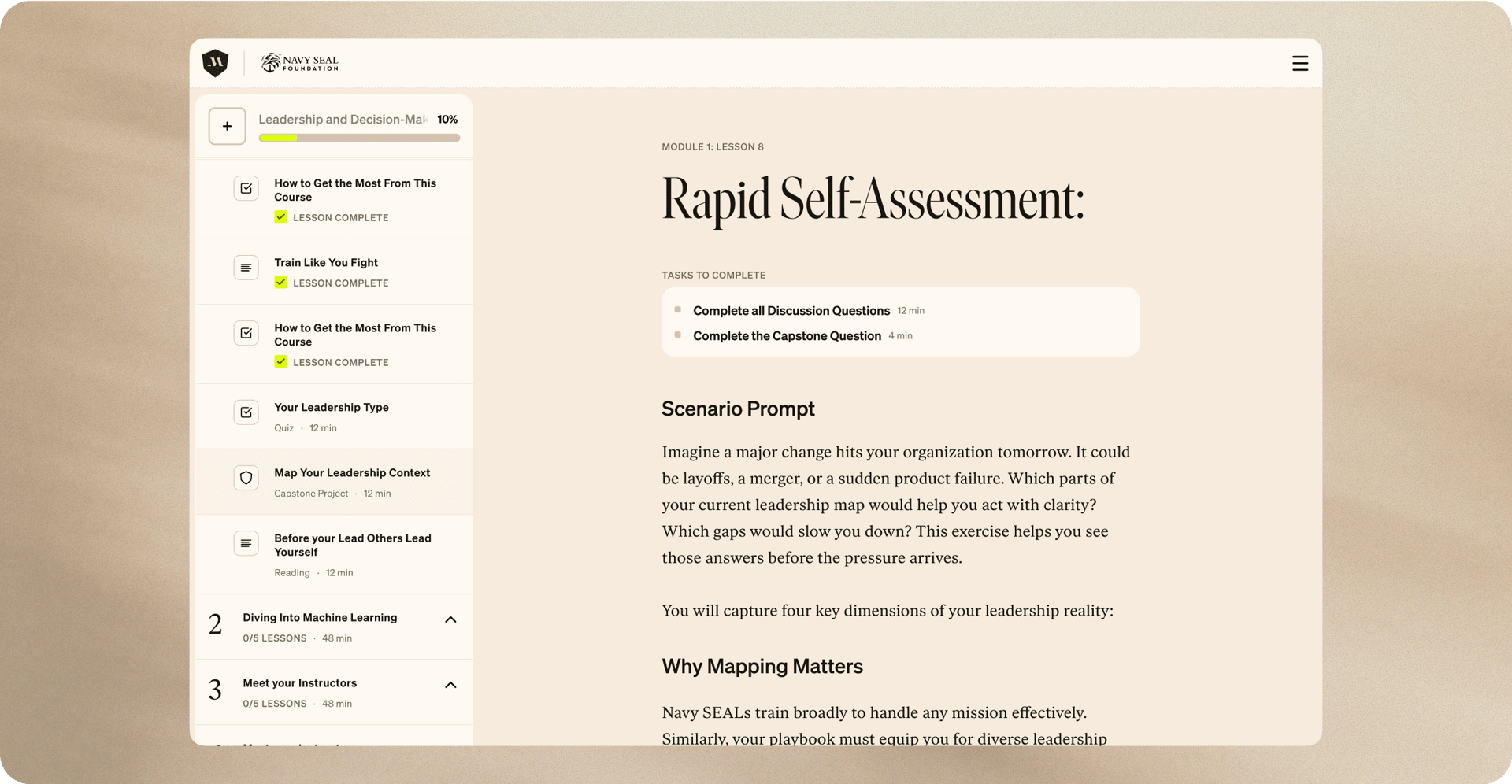Expand Diving Into Machine Learning module chevron

[450, 619]
